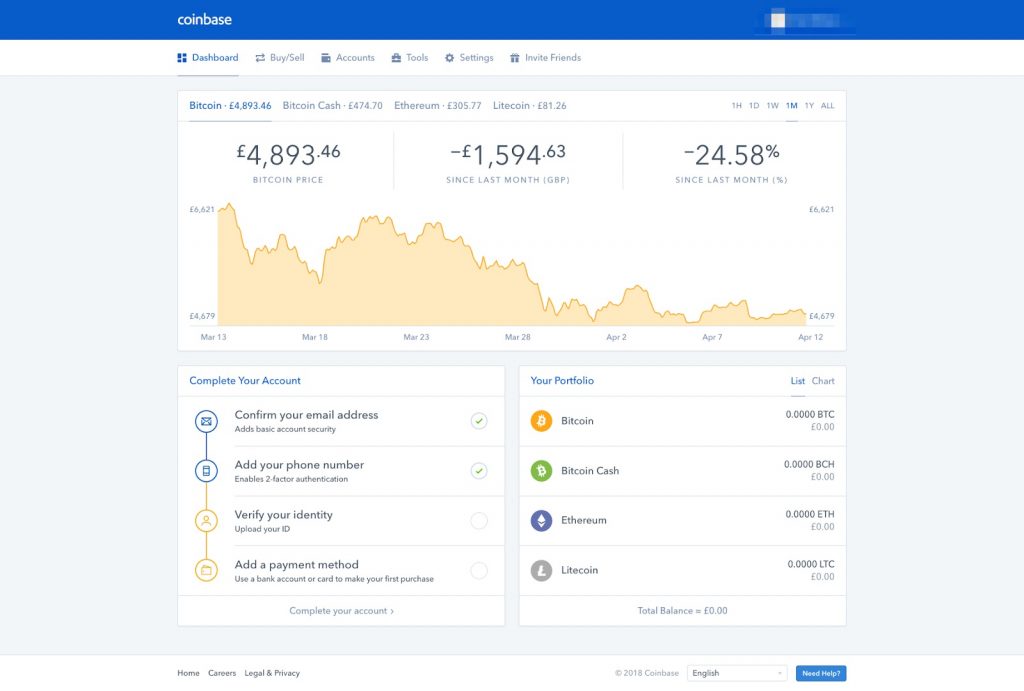The width and height of the screenshot is (1024, 691).
Task: Click the Accounts wallet icon
Action: click(x=326, y=58)
